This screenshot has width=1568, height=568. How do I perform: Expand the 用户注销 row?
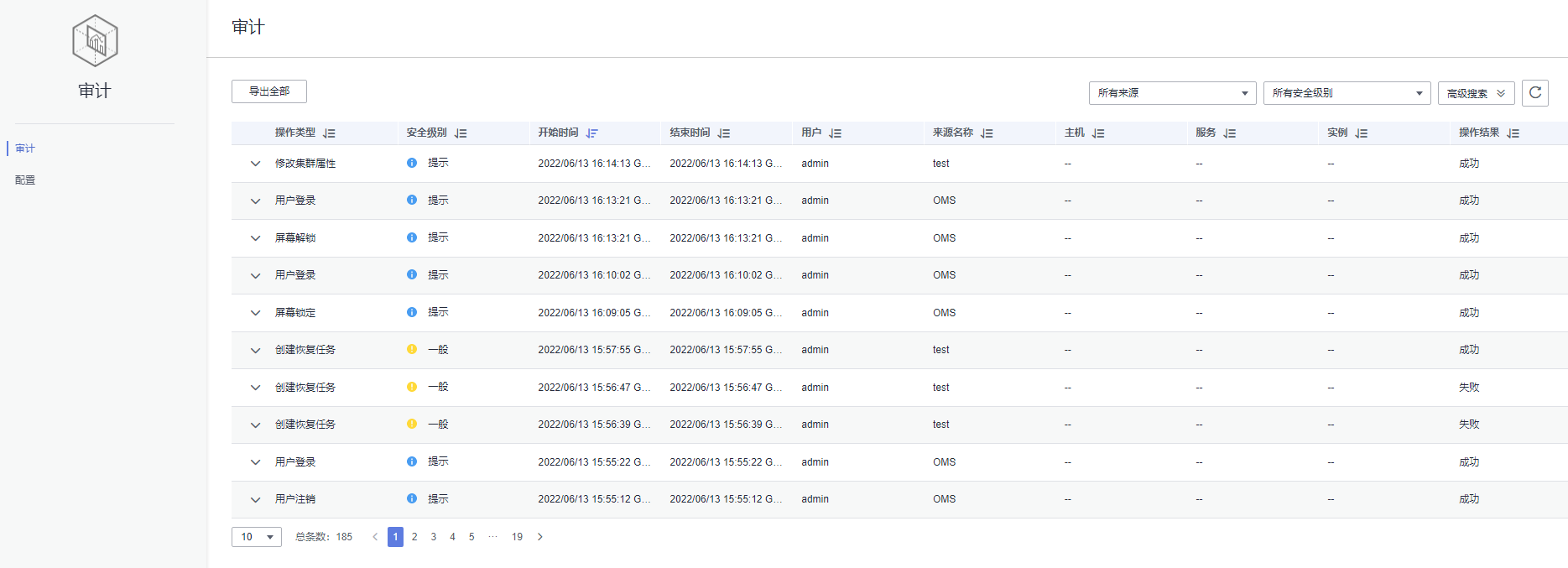(255, 499)
